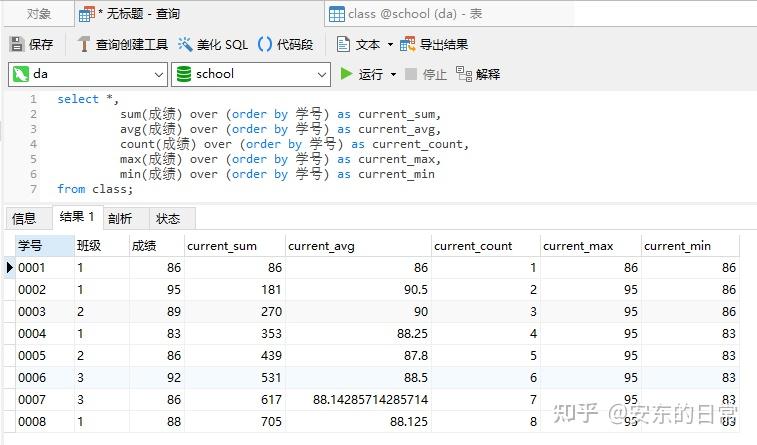Click current_avg value 87.8
This screenshot has height=445, width=757.
point(416,356)
